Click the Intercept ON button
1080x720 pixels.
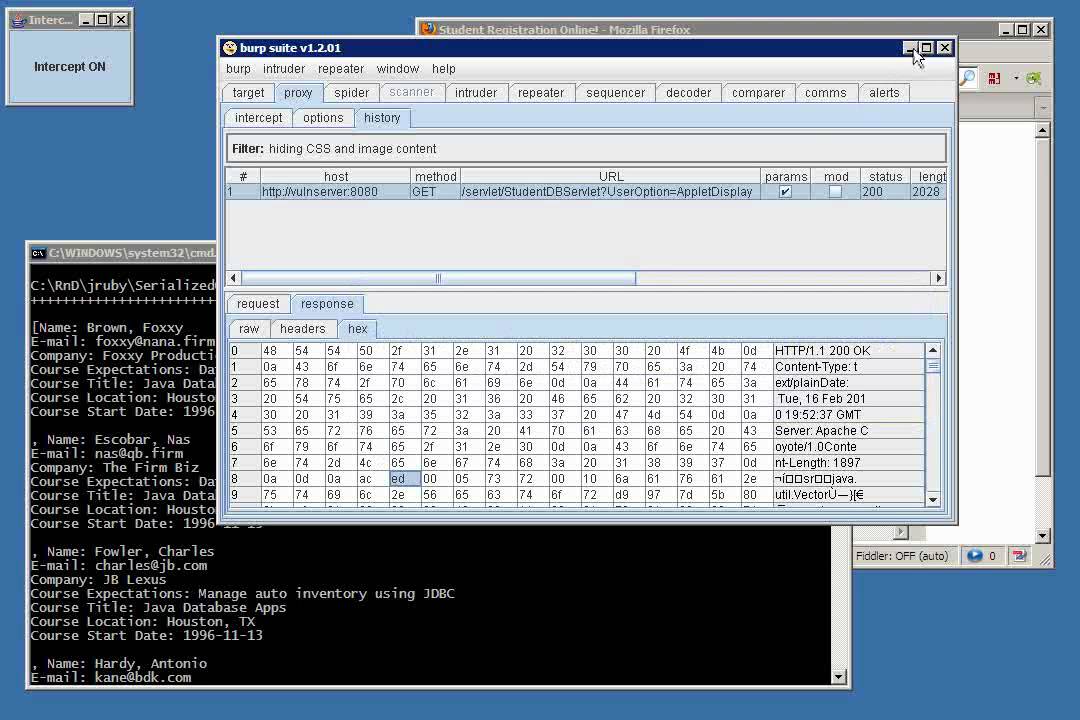70,67
